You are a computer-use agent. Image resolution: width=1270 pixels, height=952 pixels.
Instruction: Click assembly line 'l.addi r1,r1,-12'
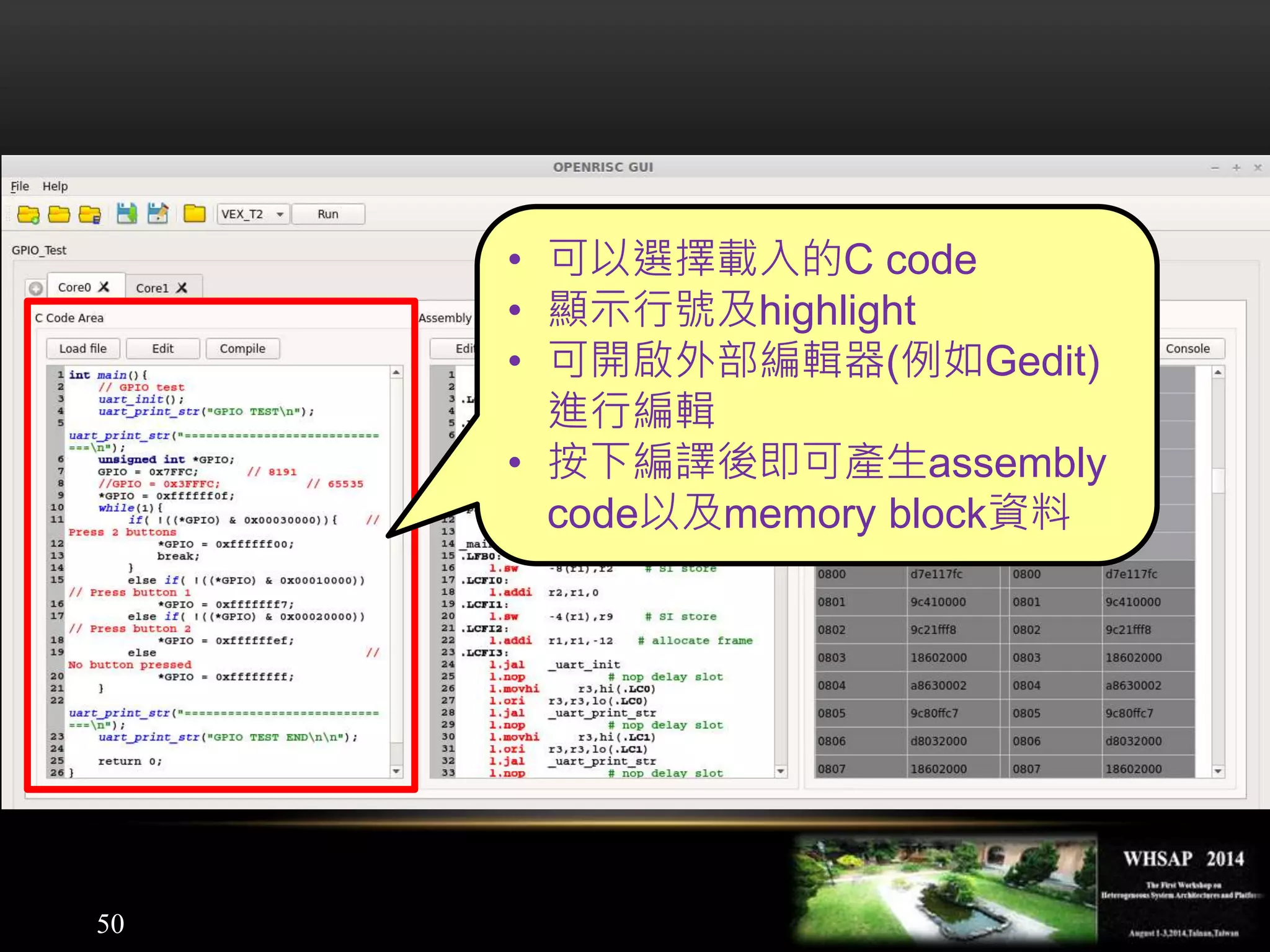click(551, 640)
